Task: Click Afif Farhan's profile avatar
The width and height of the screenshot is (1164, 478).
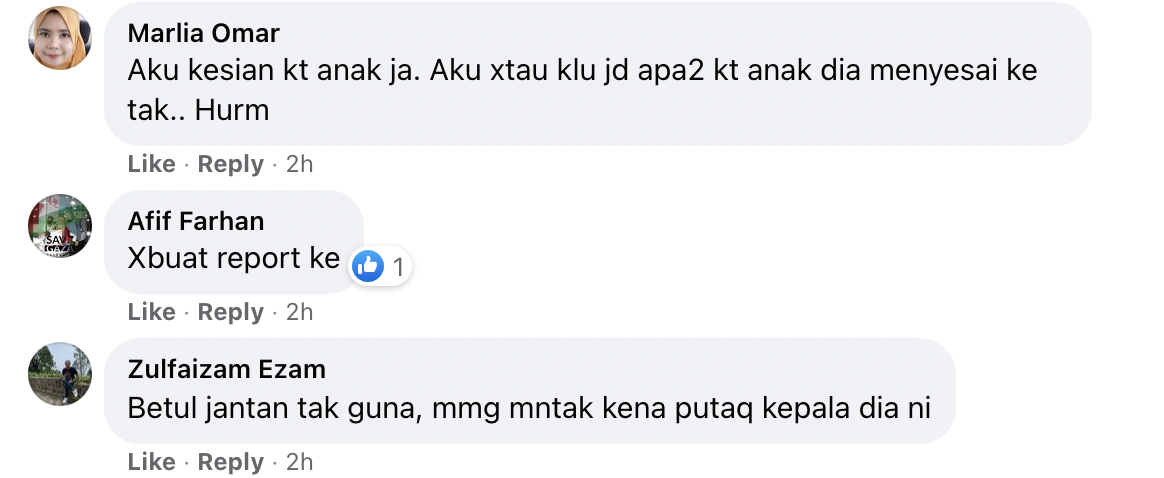Action: point(60,225)
